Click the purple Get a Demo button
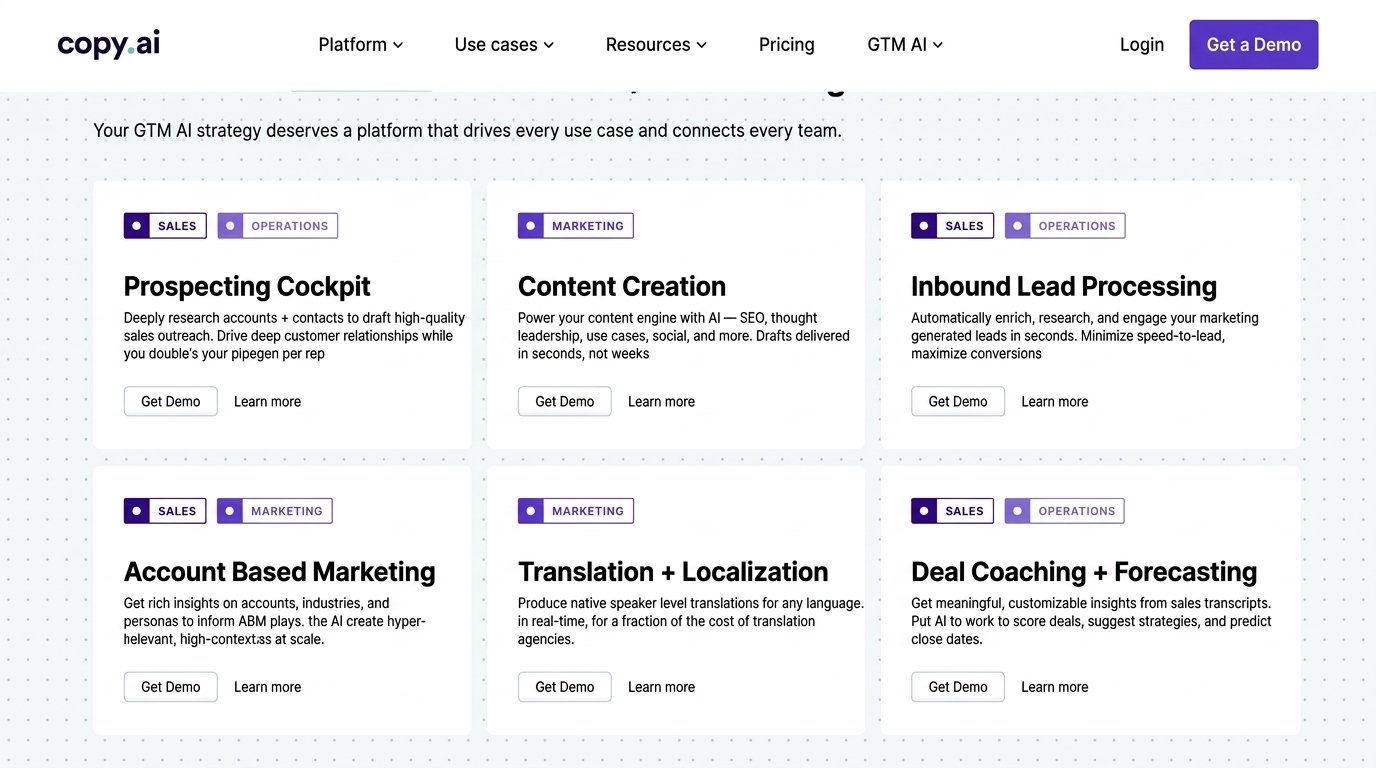Viewport: 1376px width, 768px height. 1253,45
